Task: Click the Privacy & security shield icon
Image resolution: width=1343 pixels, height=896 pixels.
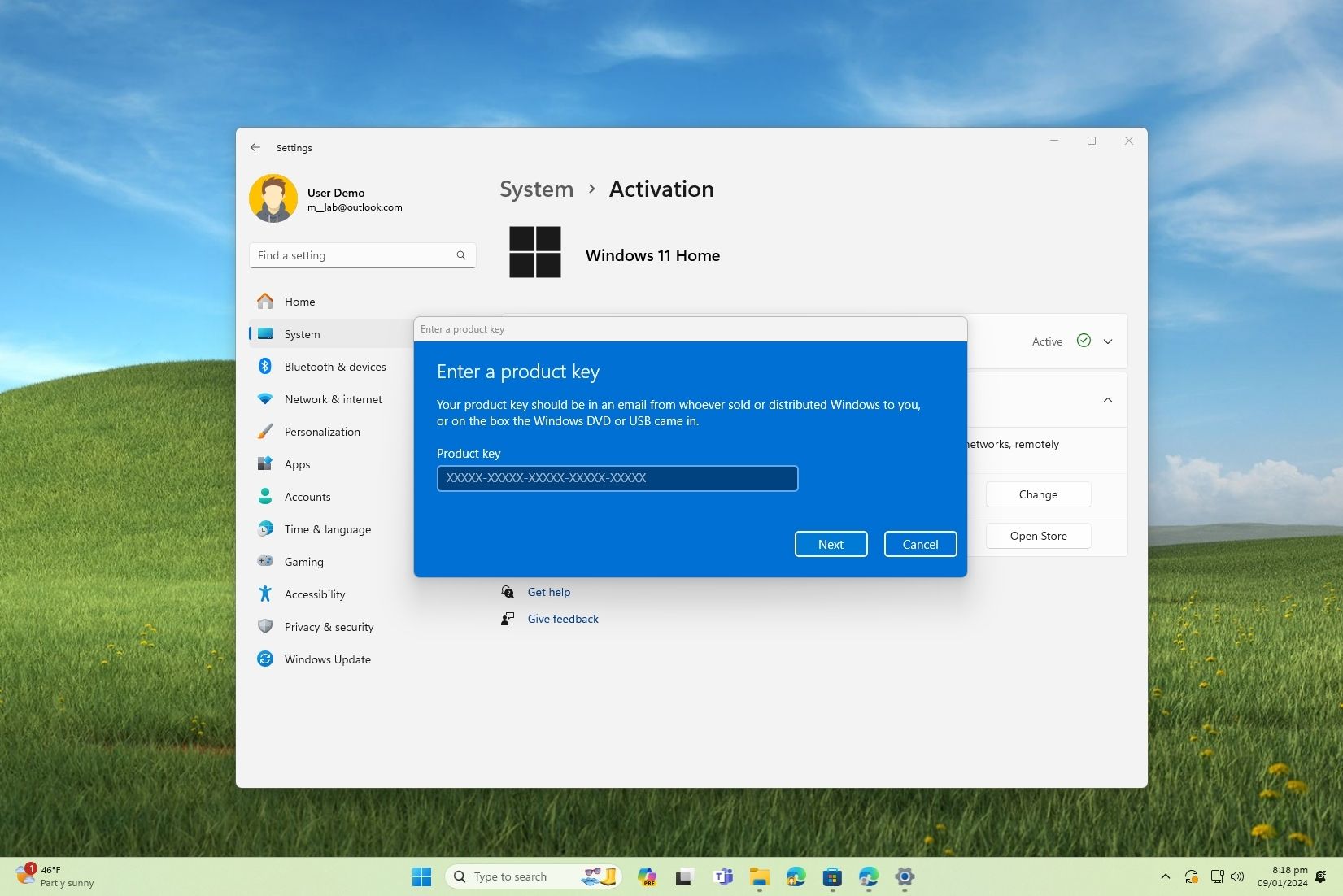Action: 265,627
